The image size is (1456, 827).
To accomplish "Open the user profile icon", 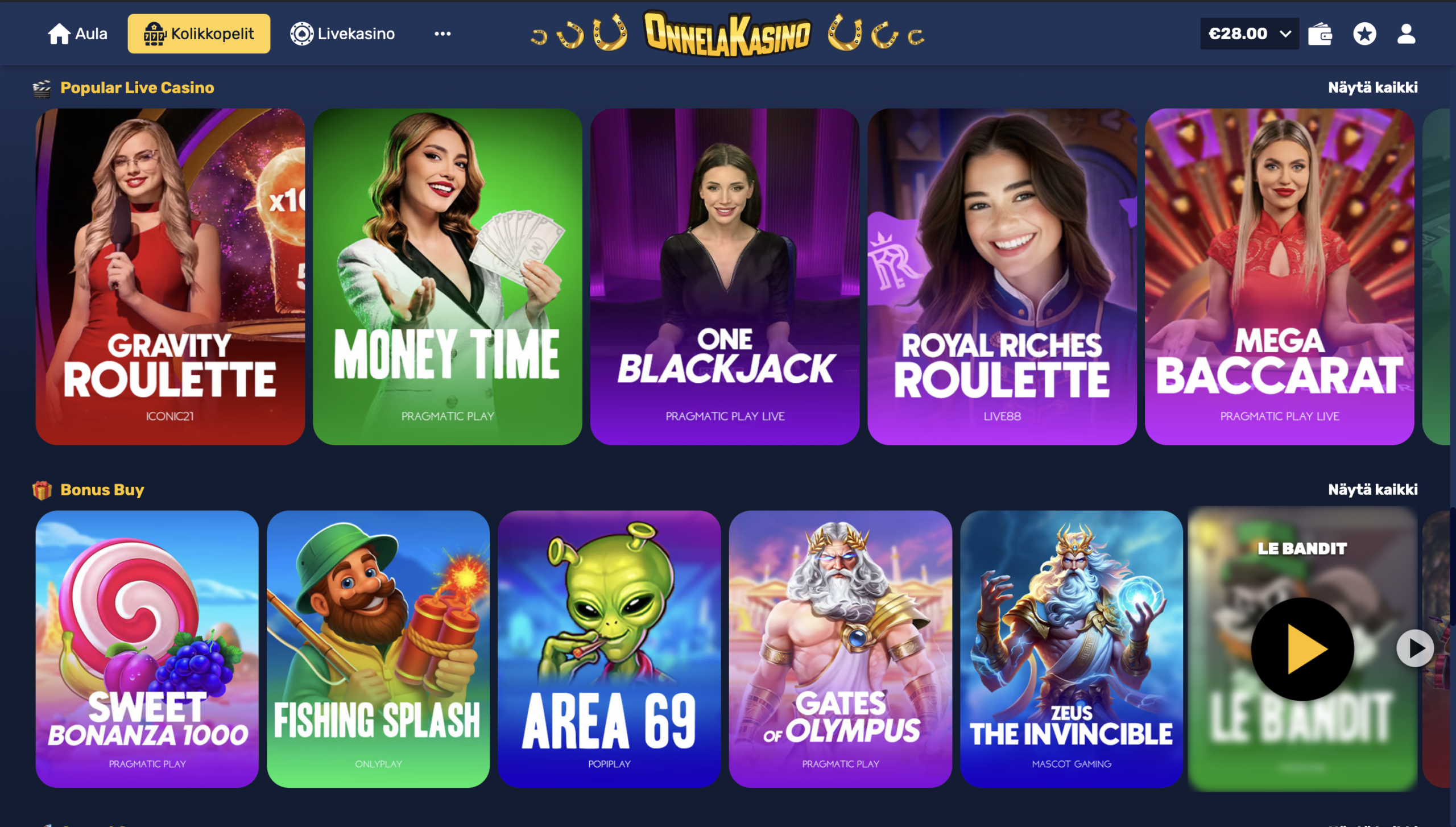I will [x=1406, y=34].
